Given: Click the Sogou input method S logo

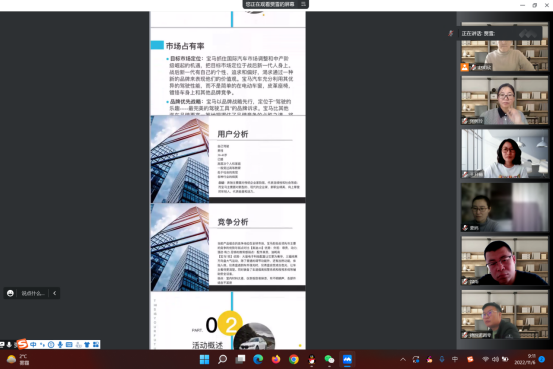Looking at the screenshot, I should coord(22,344).
